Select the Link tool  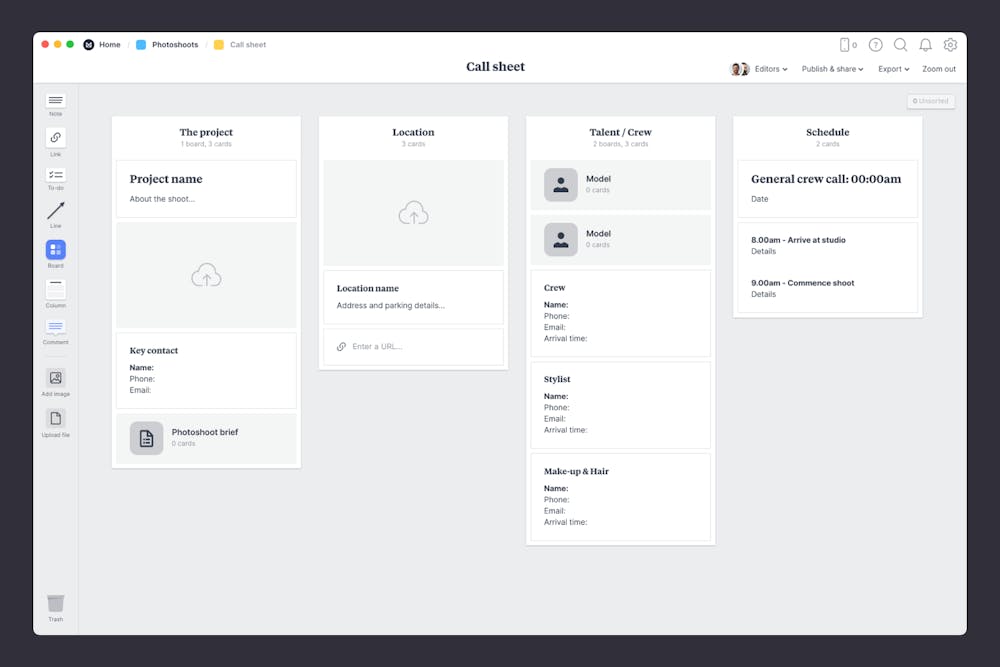(x=55, y=140)
